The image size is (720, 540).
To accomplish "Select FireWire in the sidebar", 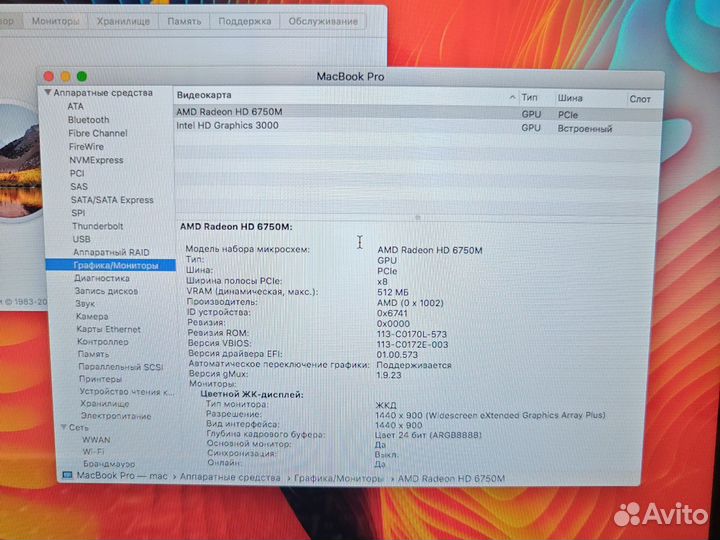I will (86, 146).
